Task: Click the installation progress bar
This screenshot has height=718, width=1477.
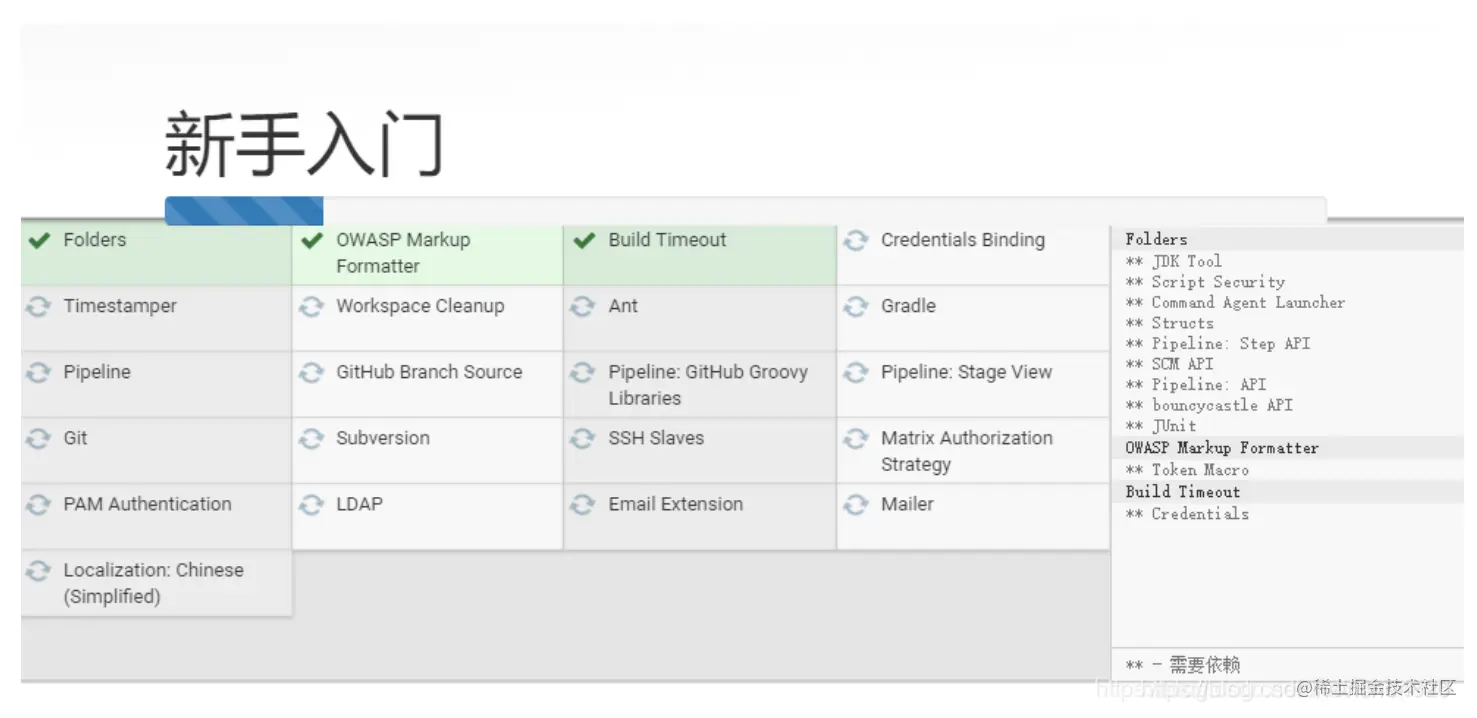Action: pyautogui.click(x=745, y=210)
